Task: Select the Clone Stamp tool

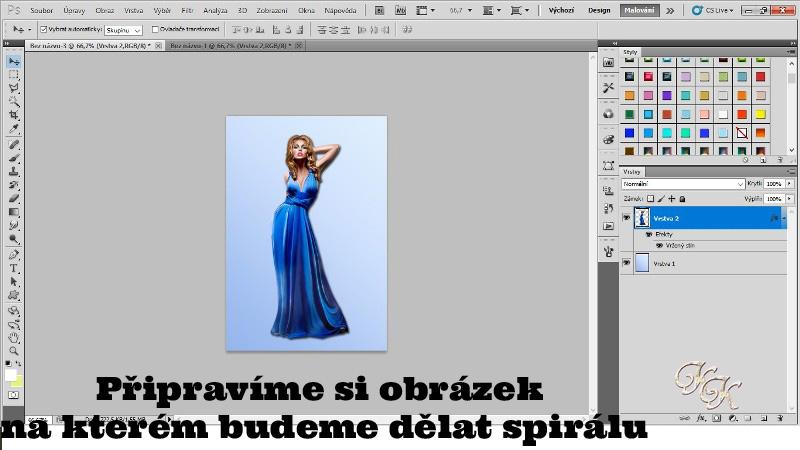Action: click(x=14, y=171)
